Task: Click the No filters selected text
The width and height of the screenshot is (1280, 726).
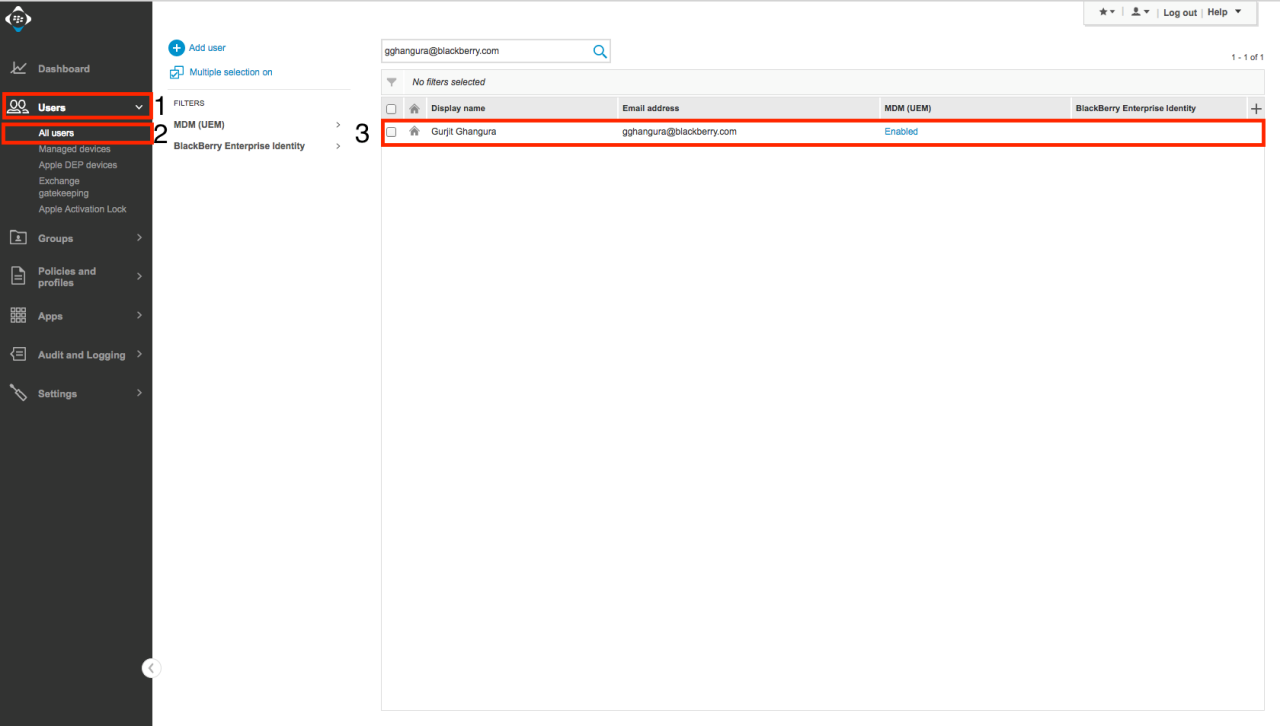Action: (449, 82)
